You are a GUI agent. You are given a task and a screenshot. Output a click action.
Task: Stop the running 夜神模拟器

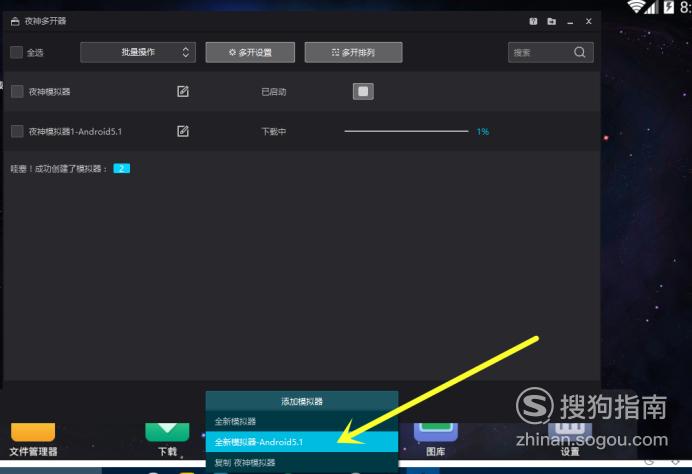[x=363, y=91]
